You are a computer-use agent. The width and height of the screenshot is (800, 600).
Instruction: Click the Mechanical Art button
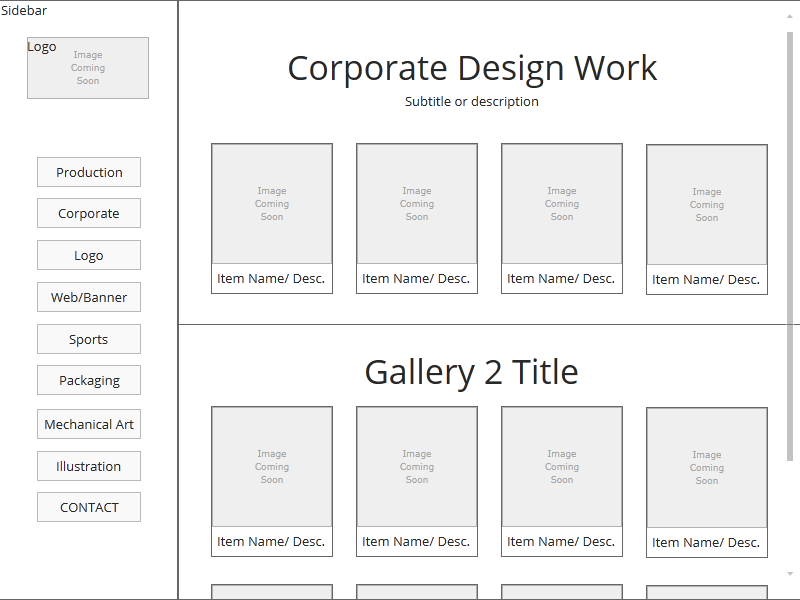pos(89,424)
